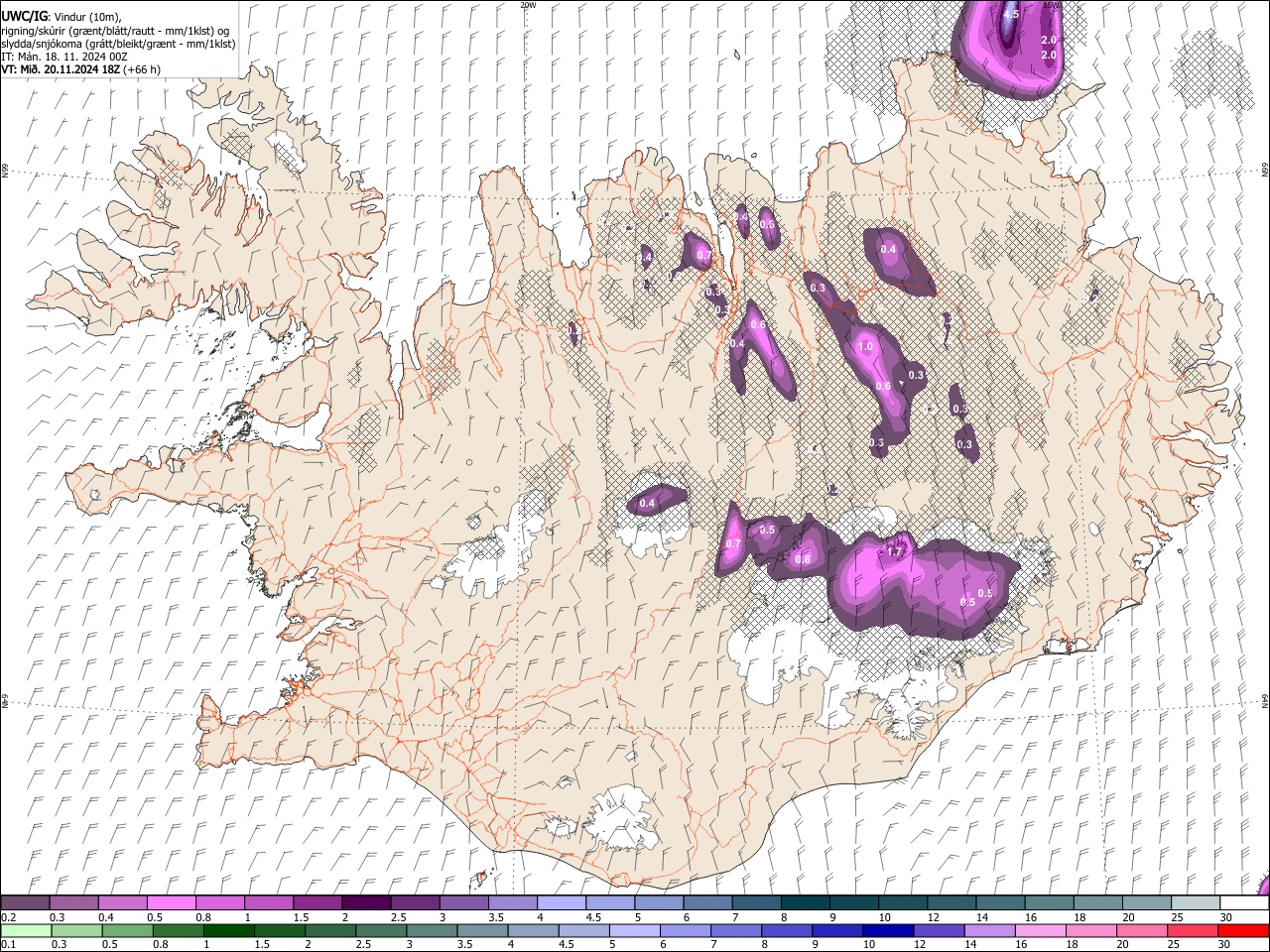Click the '0.1' number under lower legend row

8,944
